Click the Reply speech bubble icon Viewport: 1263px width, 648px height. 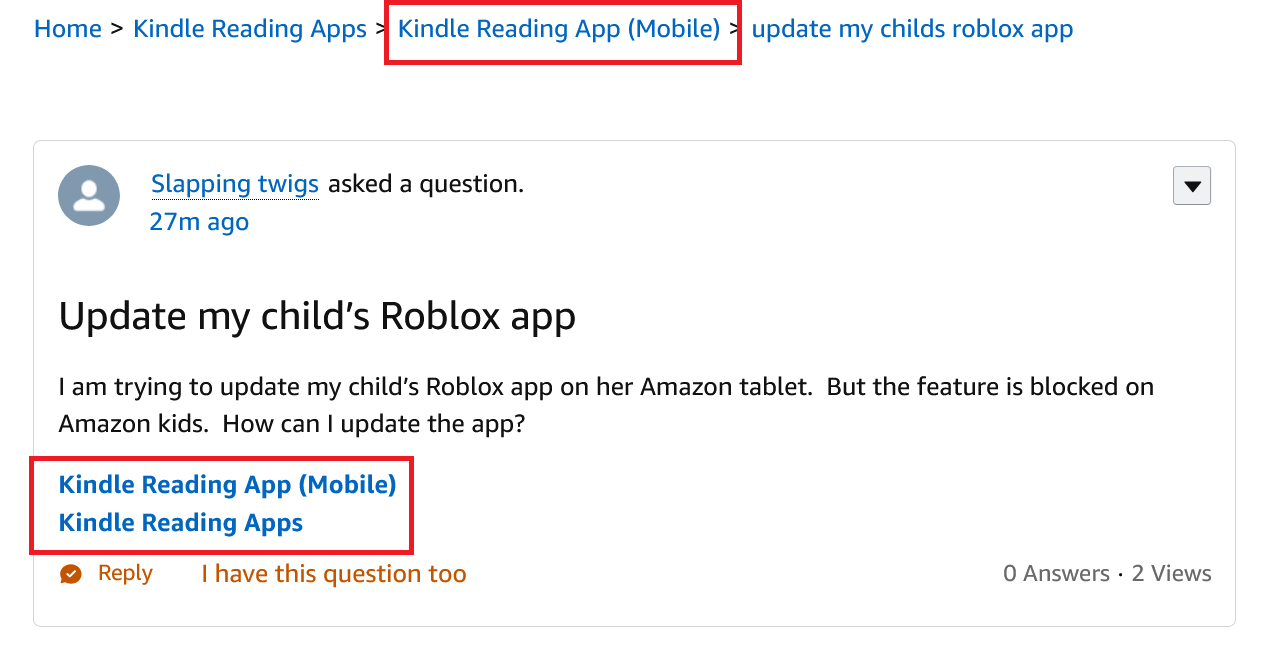(70, 574)
